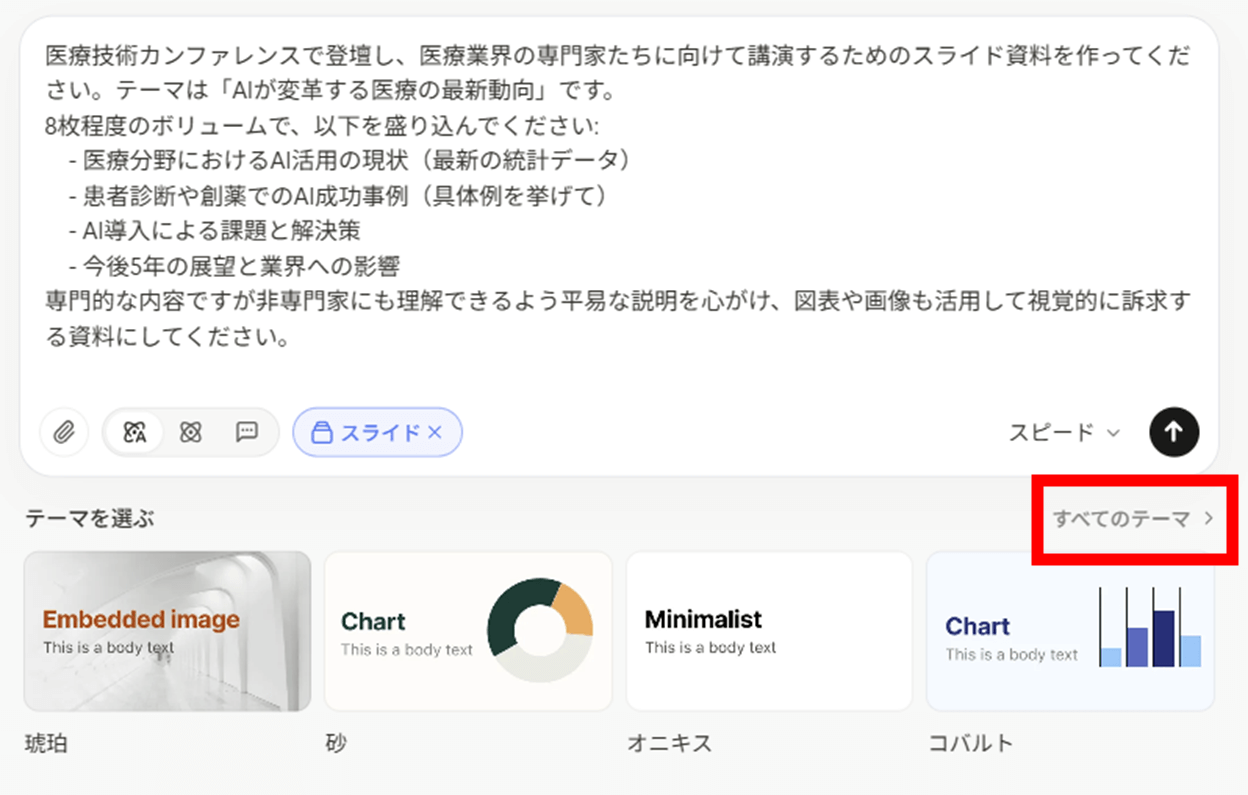Remove the スライド chip with its X
The width and height of the screenshot is (1248, 795).
(x=435, y=433)
